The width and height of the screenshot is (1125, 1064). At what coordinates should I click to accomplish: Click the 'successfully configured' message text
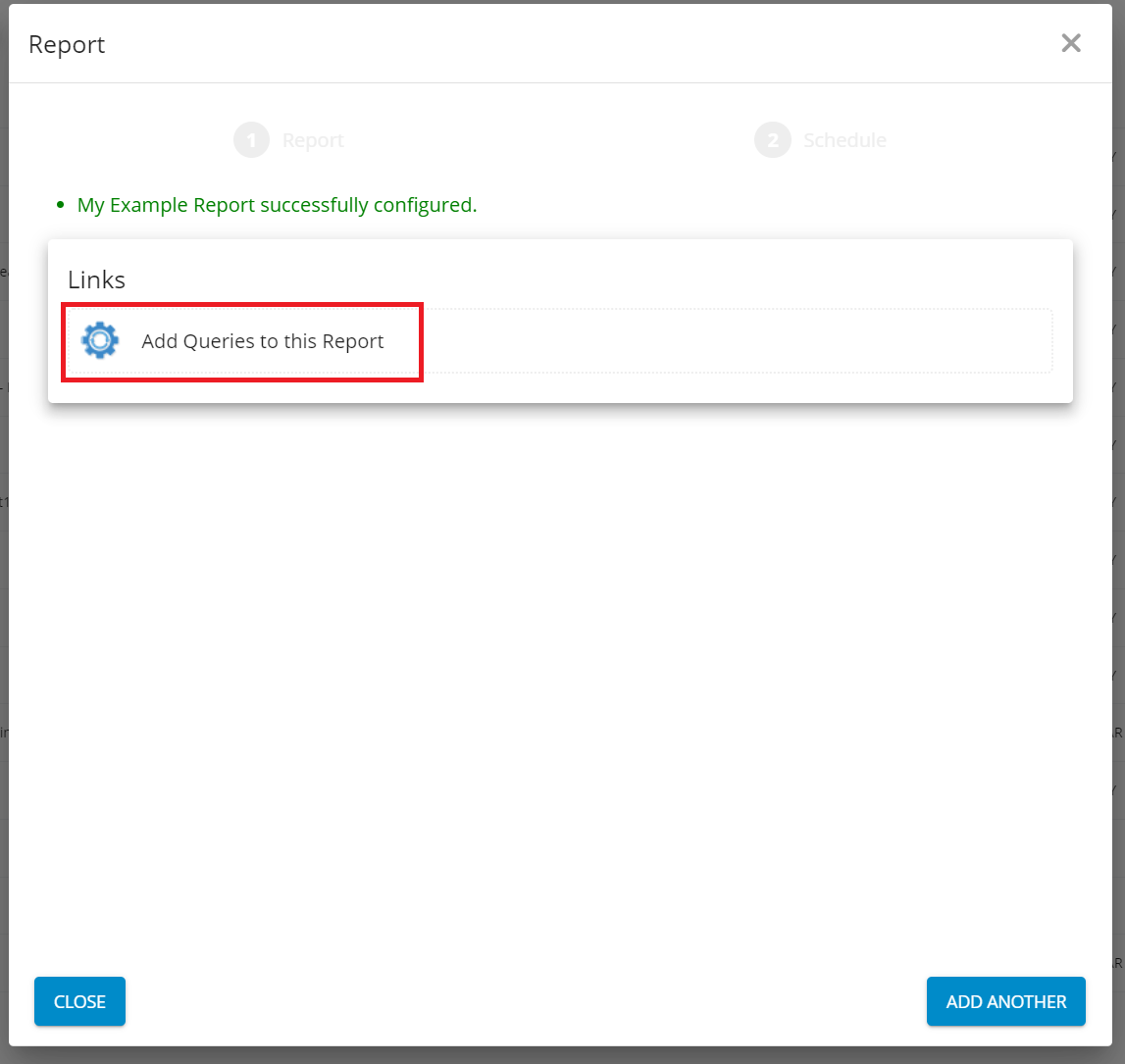(369, 205)
